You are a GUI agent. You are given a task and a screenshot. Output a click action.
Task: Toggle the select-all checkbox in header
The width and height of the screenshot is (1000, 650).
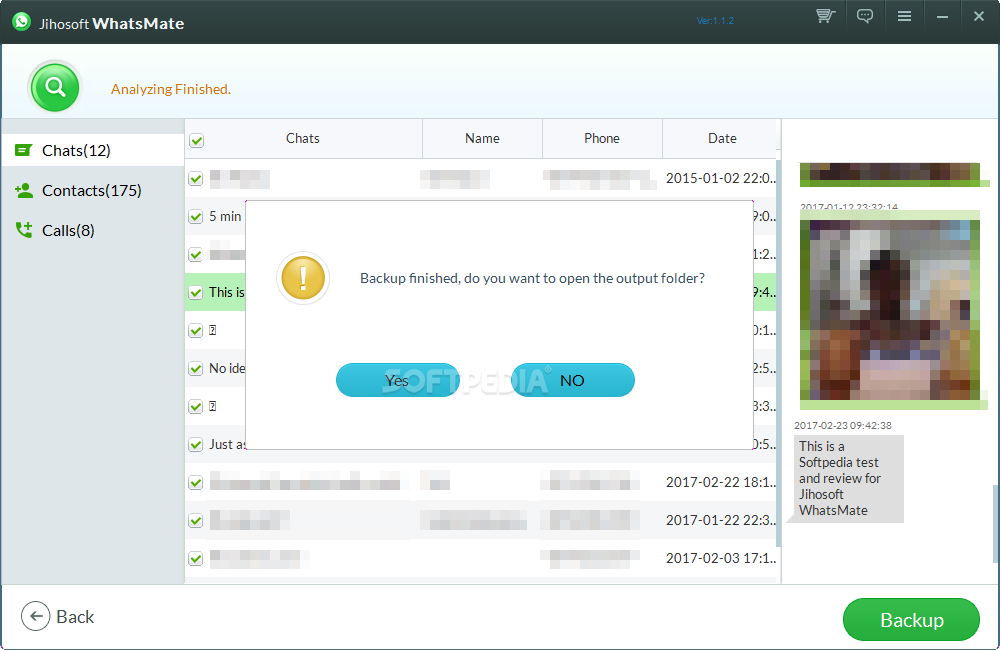pos(196,140)
